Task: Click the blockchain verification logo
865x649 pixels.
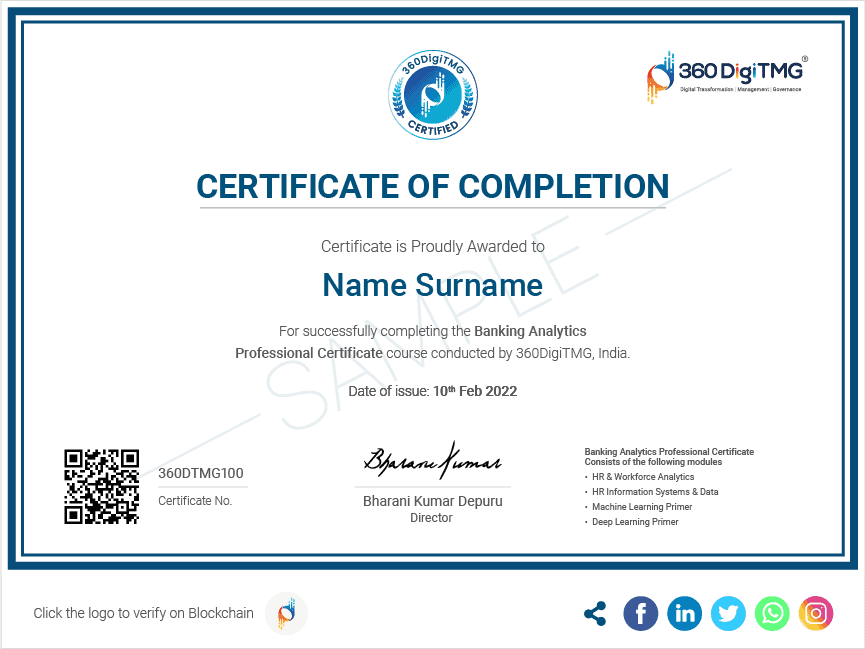Action: click(285, 613)
